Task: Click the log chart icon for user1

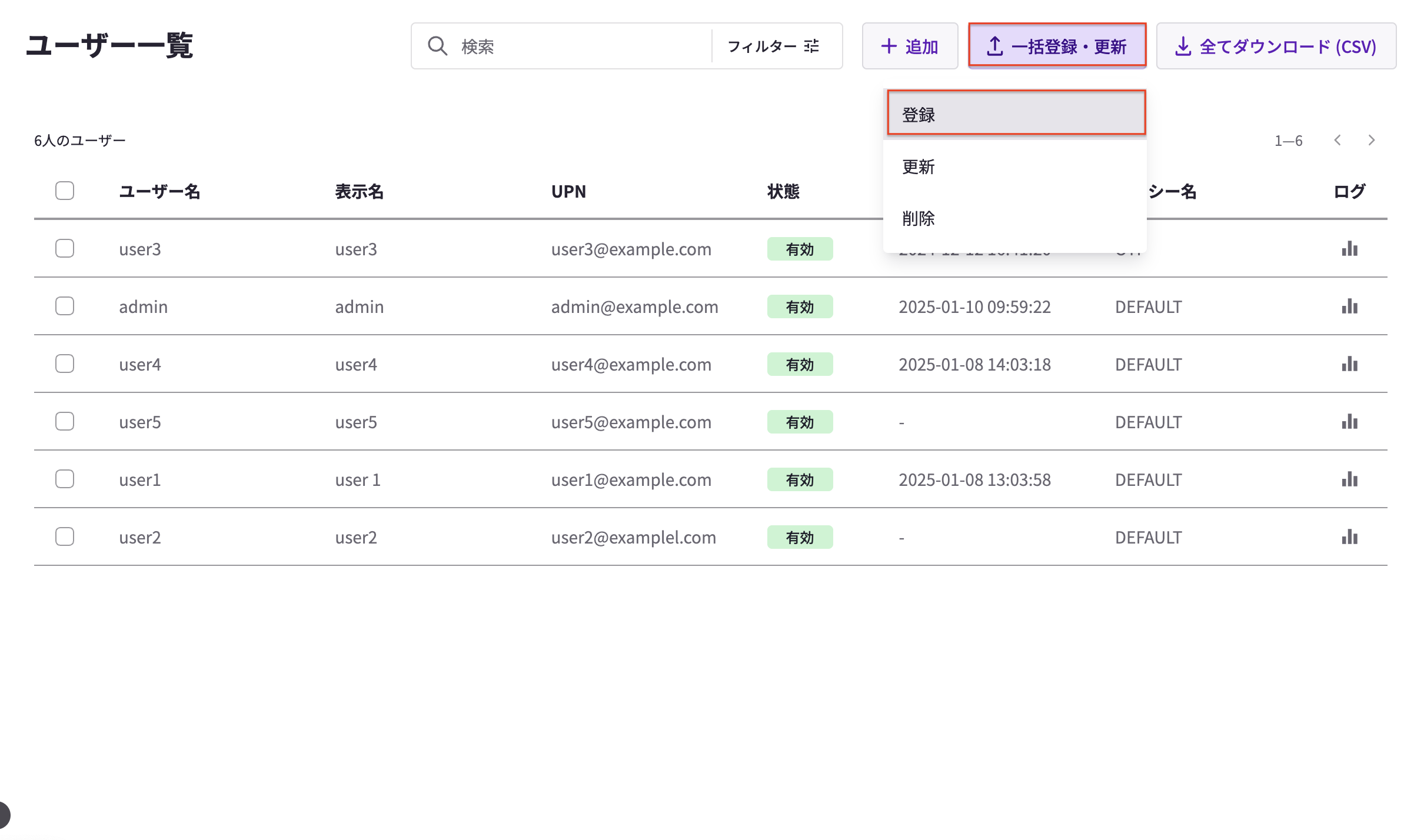Action: click(1349, 479)
